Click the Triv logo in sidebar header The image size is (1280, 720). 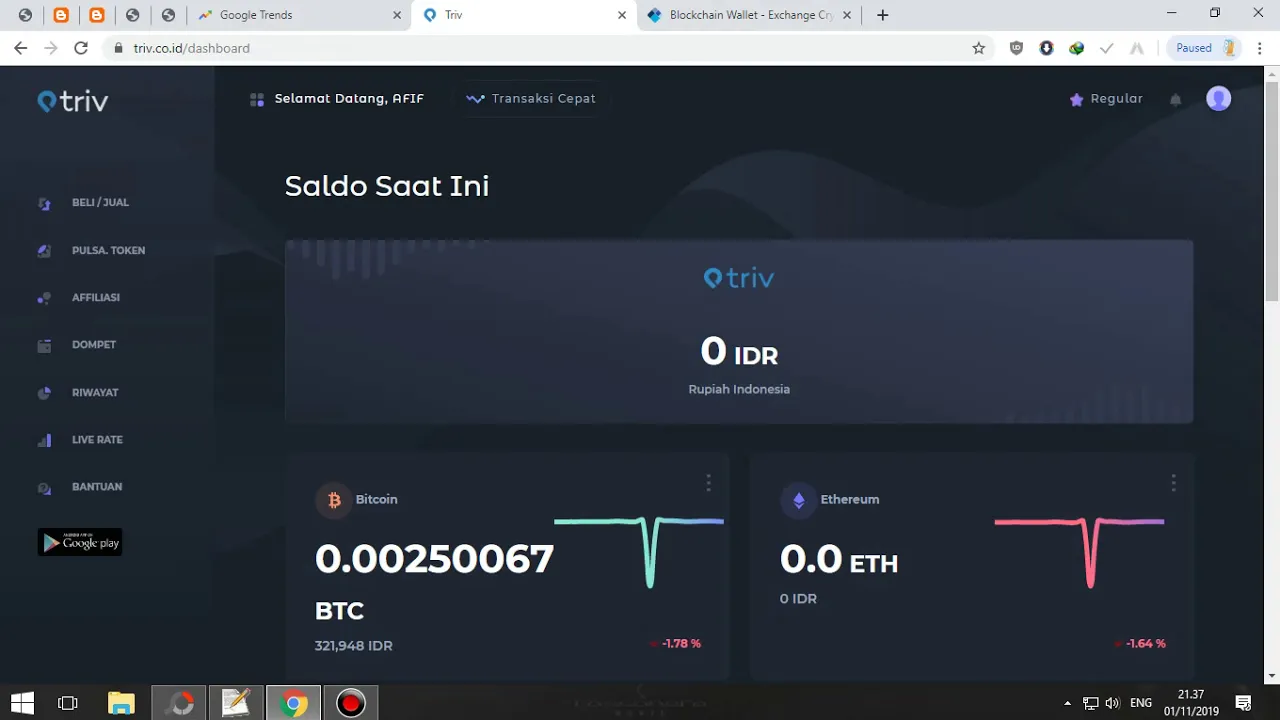click(73, 101)
